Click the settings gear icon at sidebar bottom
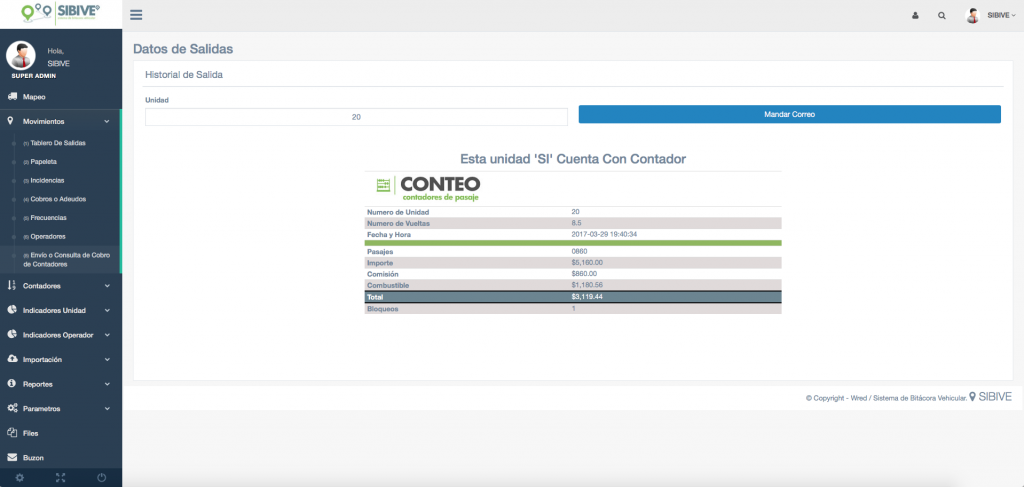The image size is (1024, 487). [20, 477]
